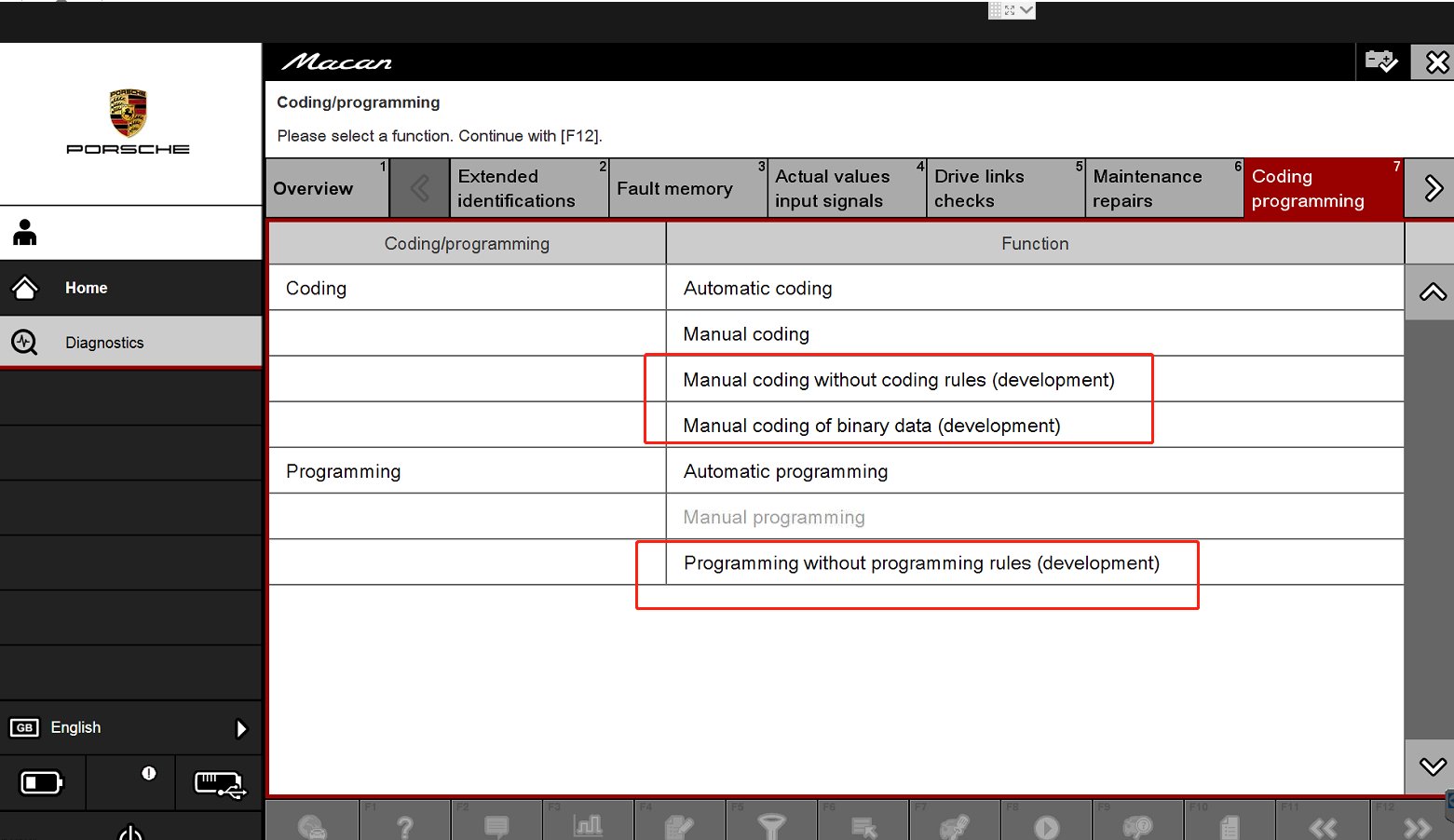Click the F2 speech bubble icon
This screenshot has height=840, width=1454.
[x=496, y=826]
